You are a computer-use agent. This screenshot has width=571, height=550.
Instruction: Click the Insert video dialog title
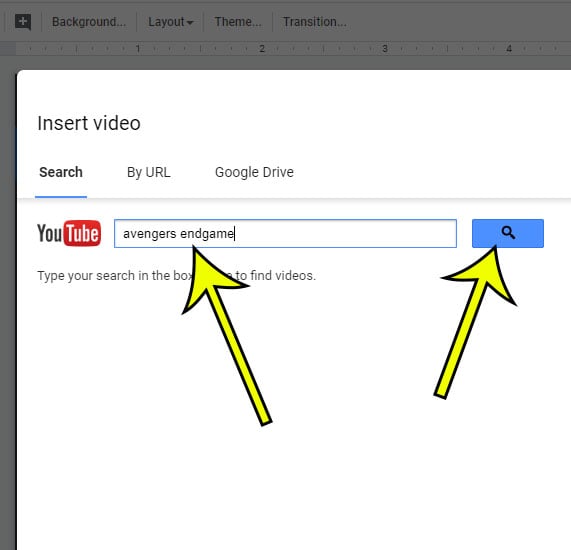[x=89, y=123]
